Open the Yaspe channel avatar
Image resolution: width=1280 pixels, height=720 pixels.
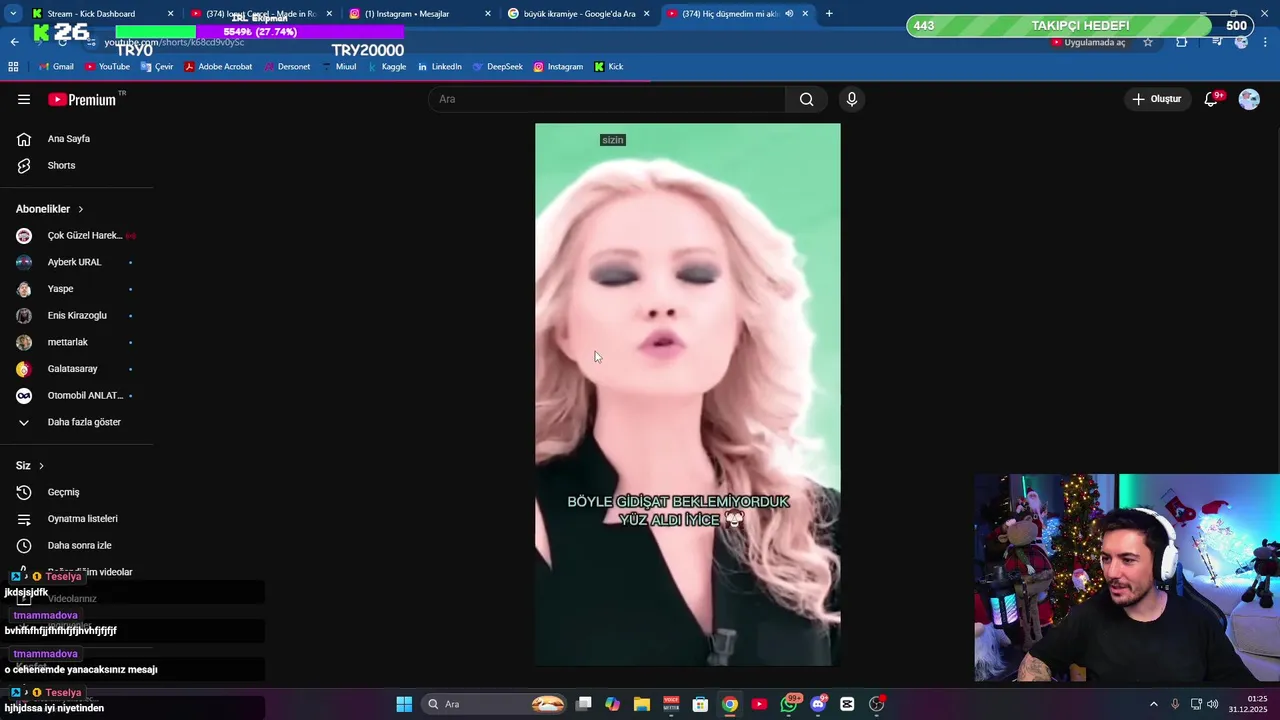point(24,289)
